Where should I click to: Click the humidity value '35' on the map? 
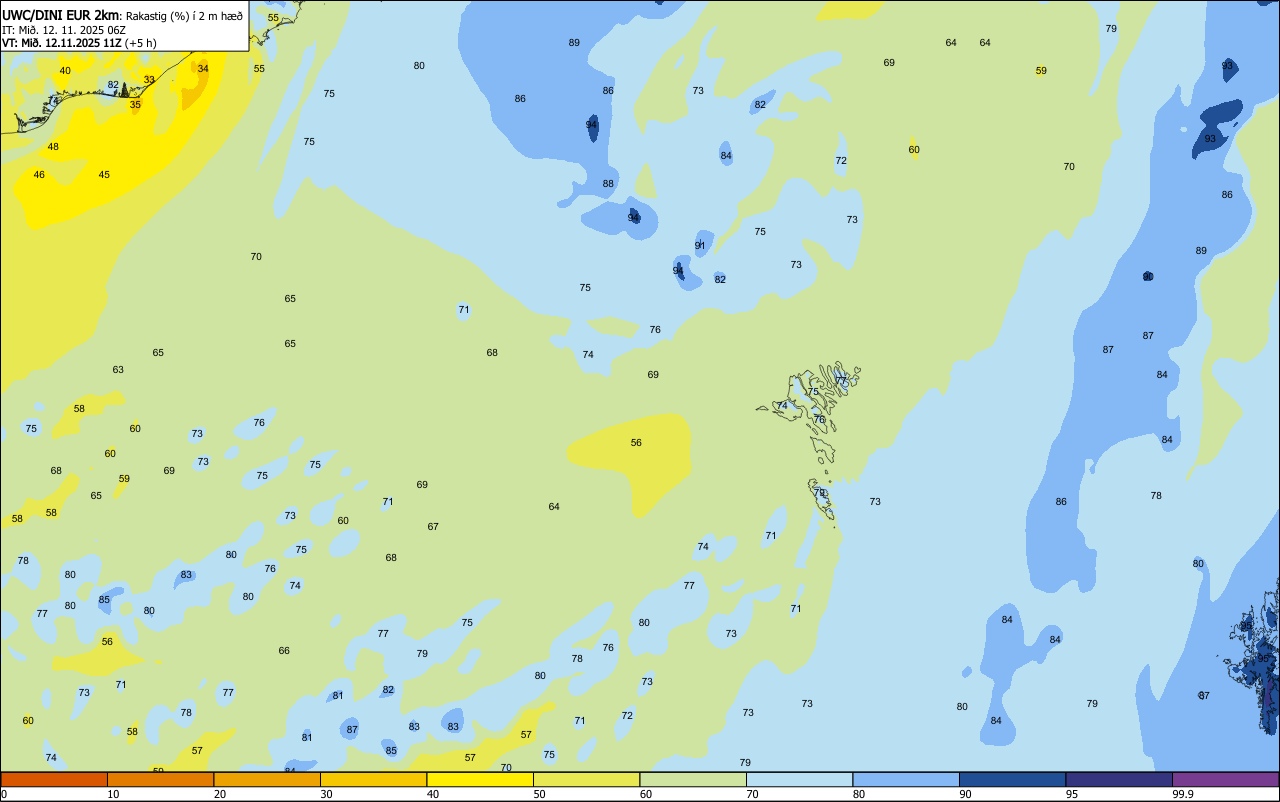[135, 104]
